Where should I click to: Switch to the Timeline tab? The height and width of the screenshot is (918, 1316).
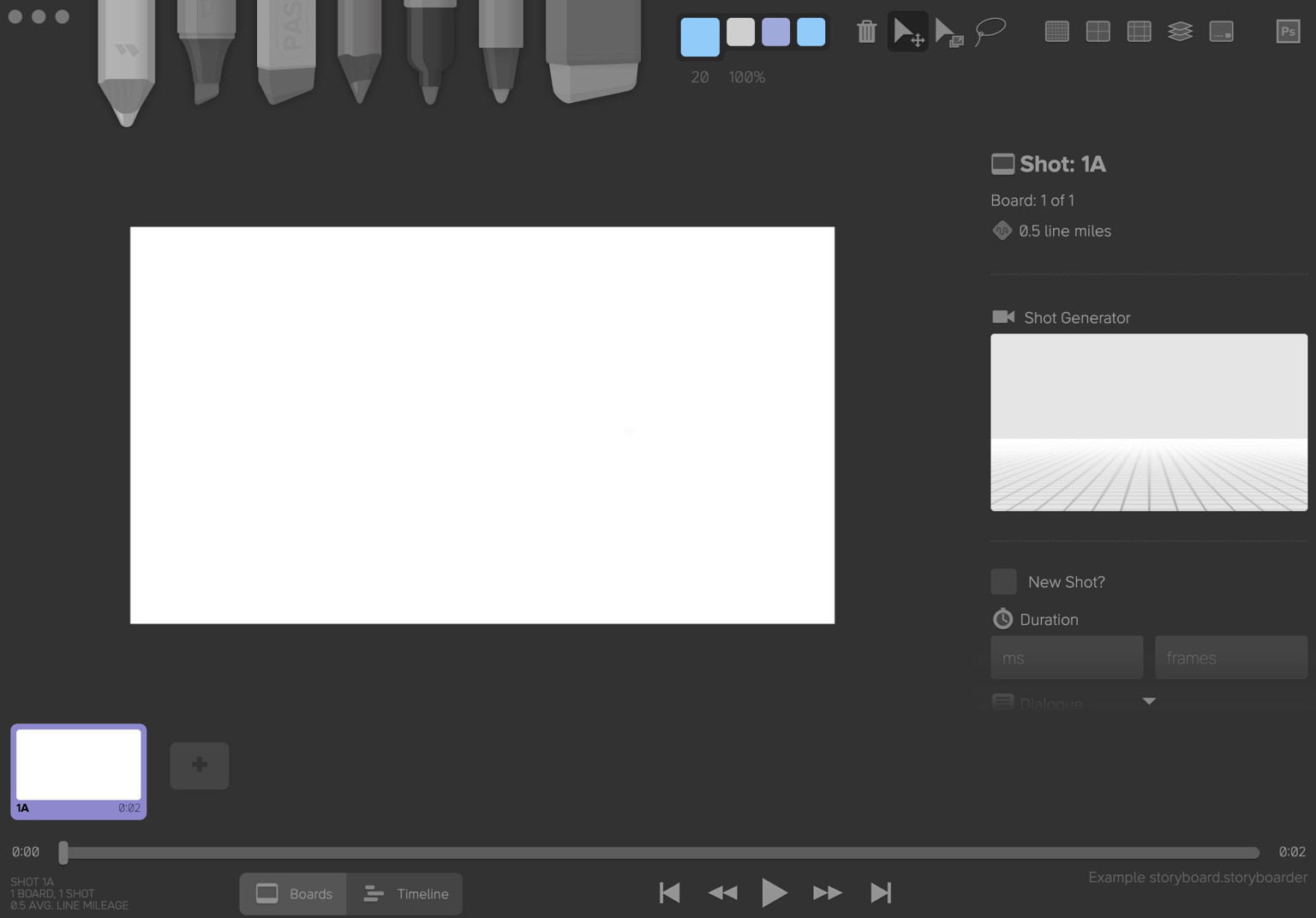pyautogui.click(x=404, y=893)
